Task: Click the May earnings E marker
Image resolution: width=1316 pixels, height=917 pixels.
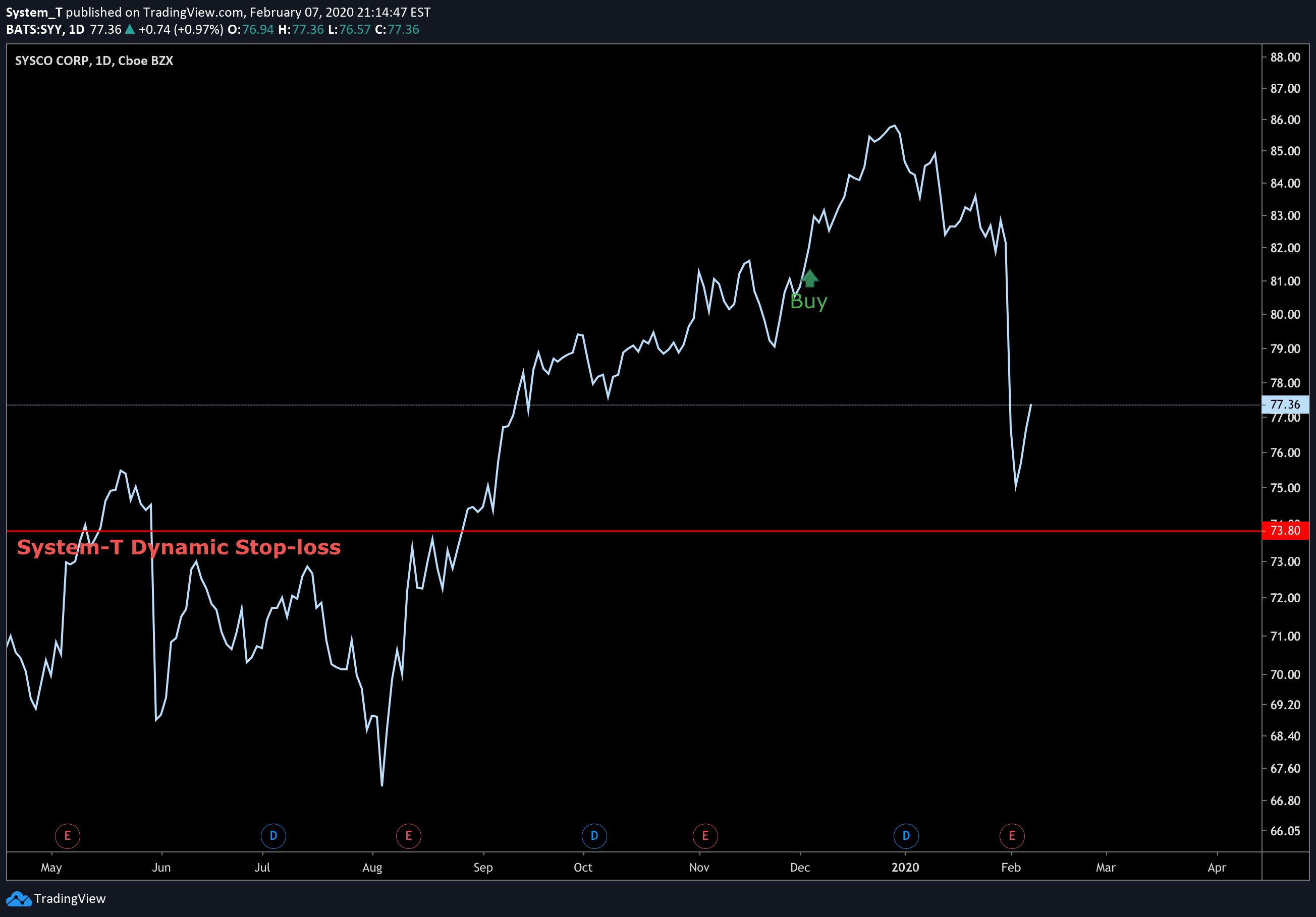Action: pyautogui.click(x=67, y=836)
